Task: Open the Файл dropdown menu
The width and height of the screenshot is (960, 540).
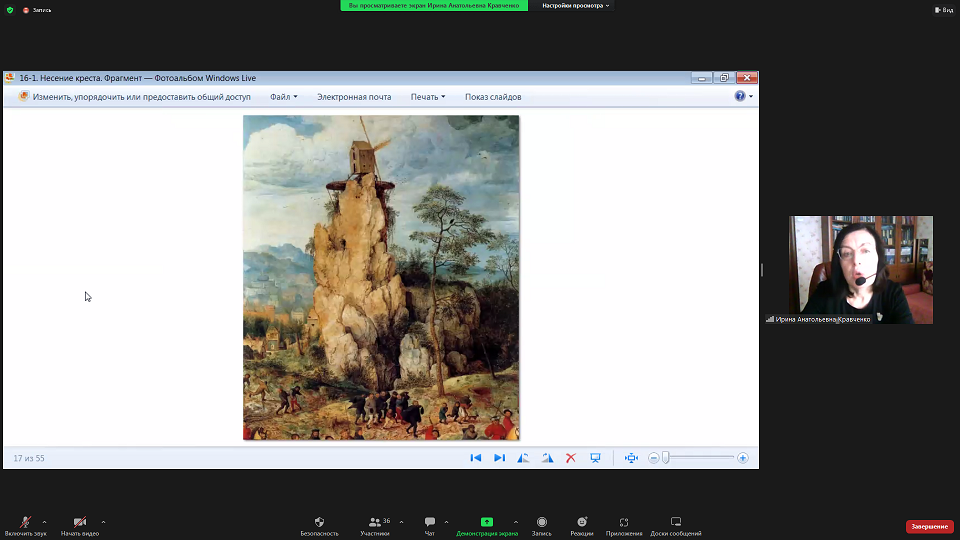Action: click(x=283, y=97)
